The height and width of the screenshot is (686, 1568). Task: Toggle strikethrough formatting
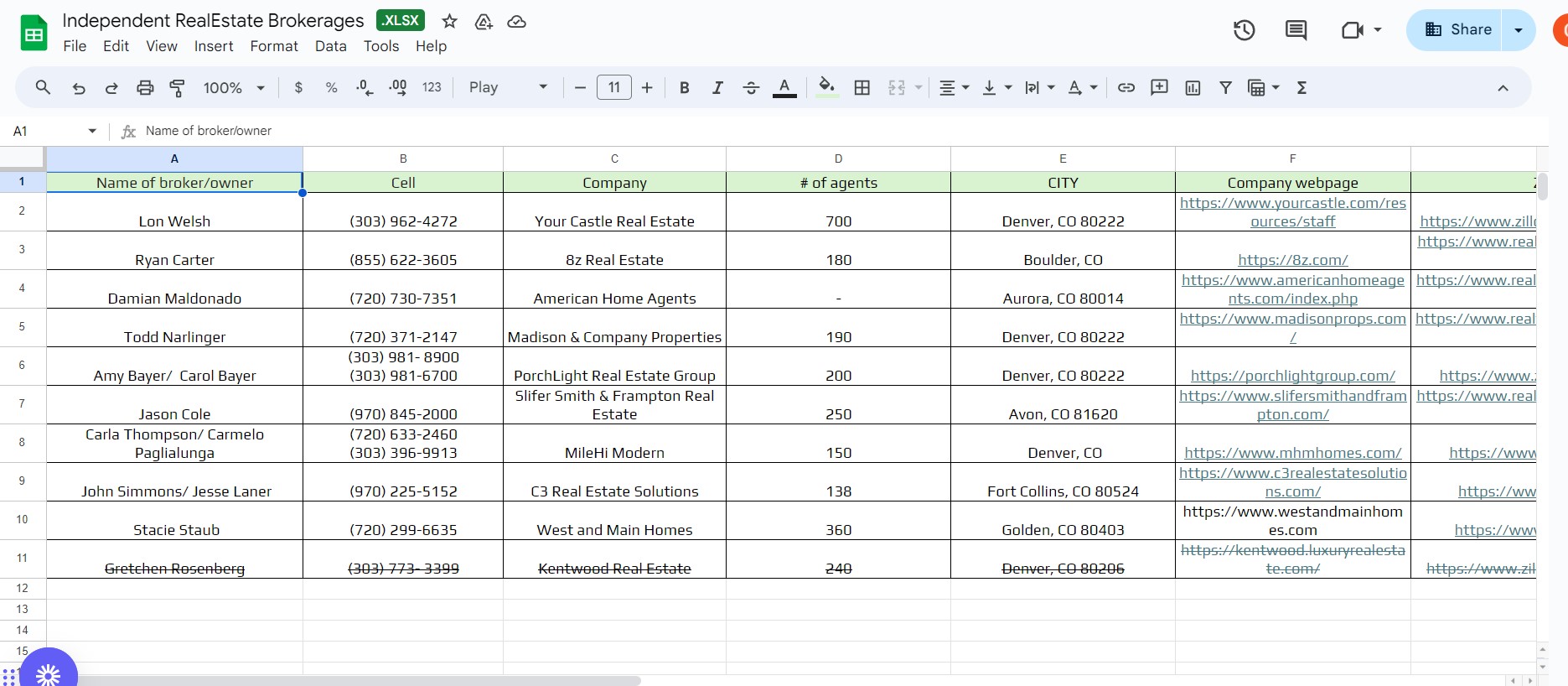[751, 87]
